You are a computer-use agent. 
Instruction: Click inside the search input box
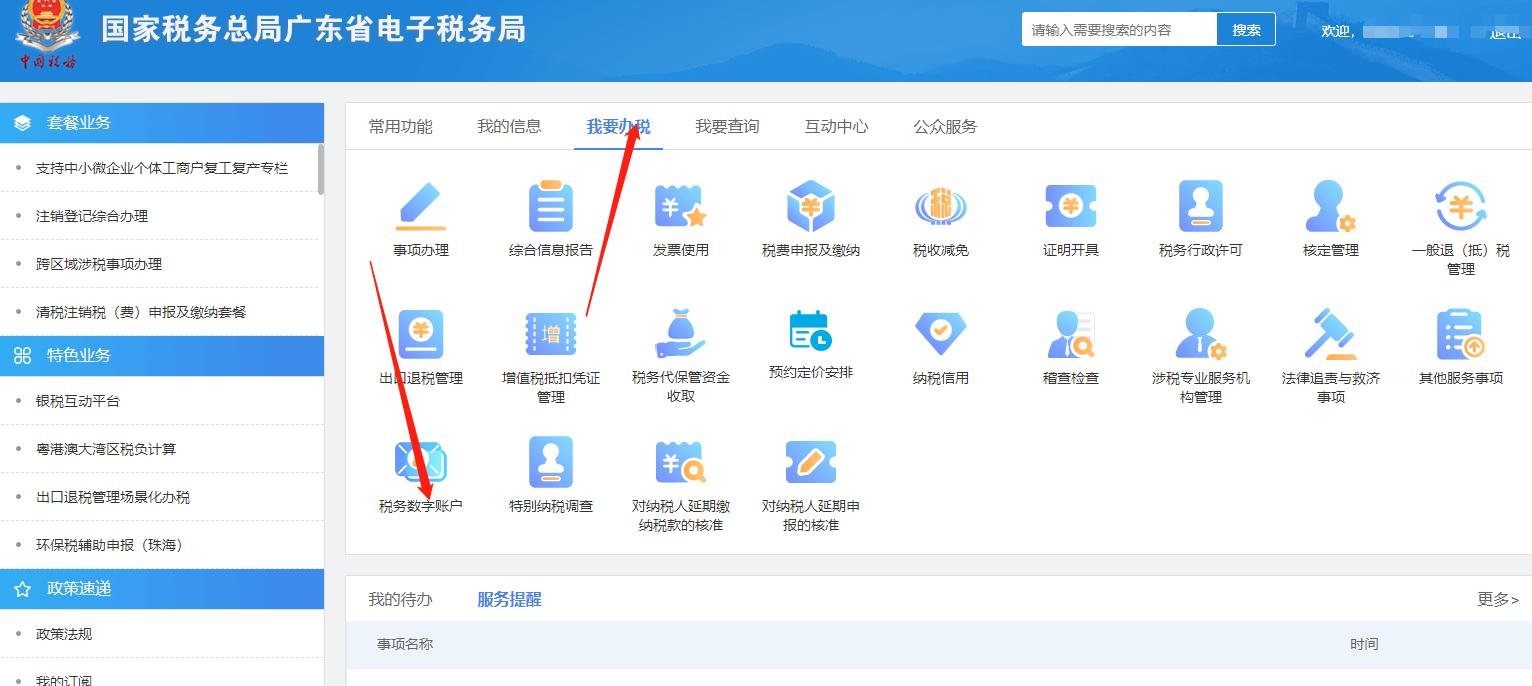tap(1110, 29)
